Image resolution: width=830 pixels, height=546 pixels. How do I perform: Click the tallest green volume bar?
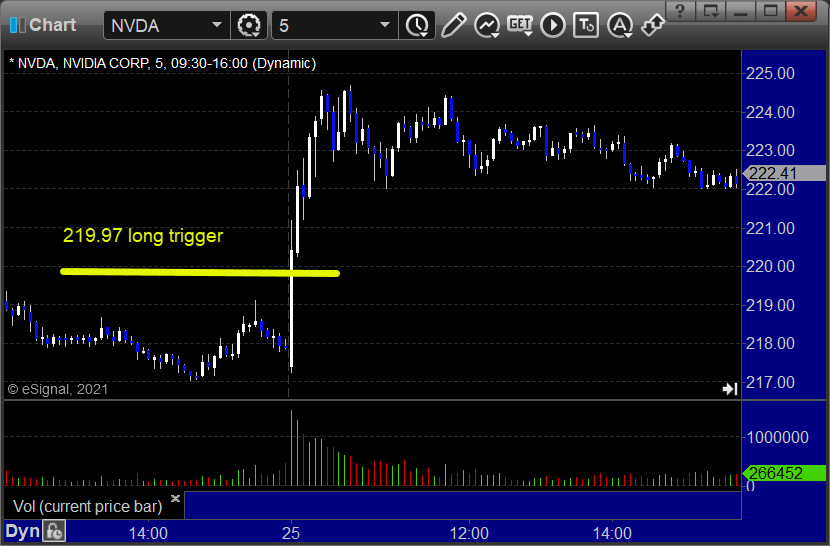[291, 448]
